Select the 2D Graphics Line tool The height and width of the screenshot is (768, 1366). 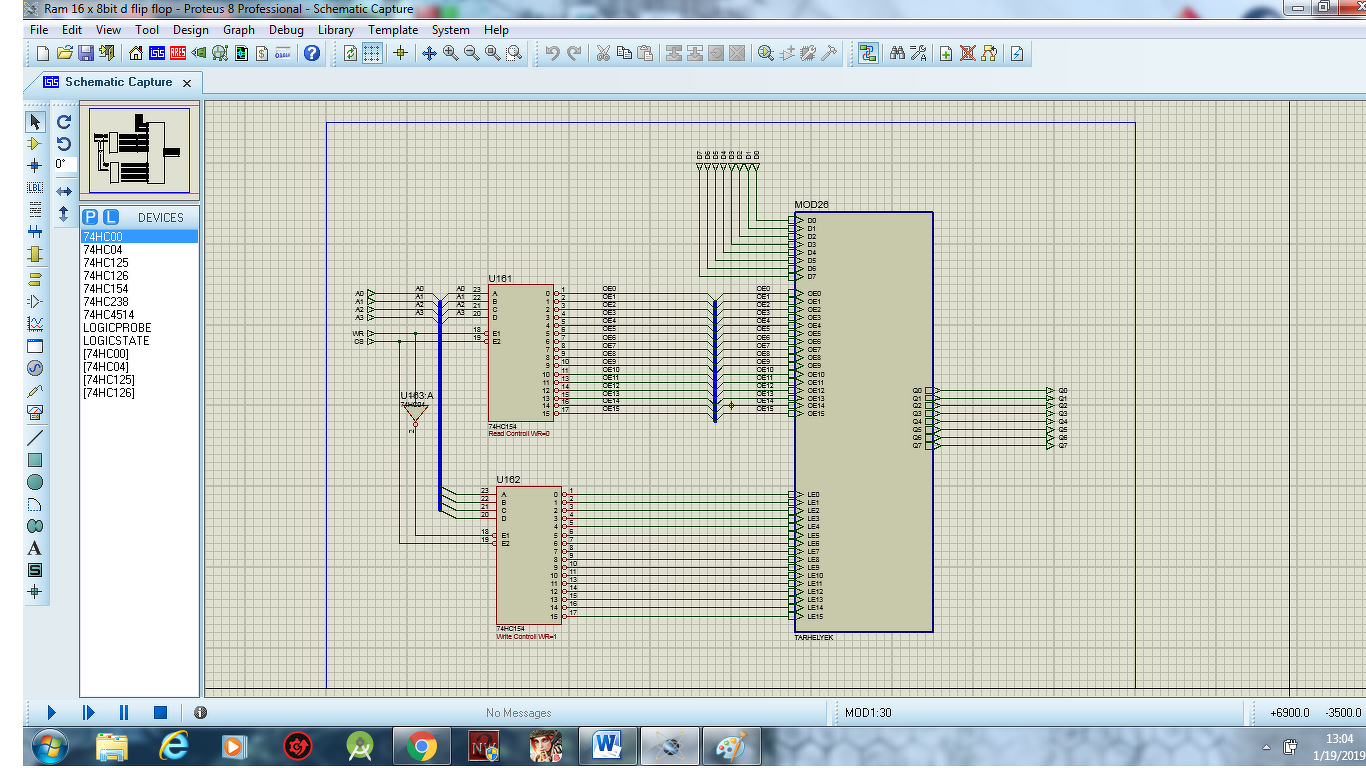pyautogui.click(x=35, y=437)
